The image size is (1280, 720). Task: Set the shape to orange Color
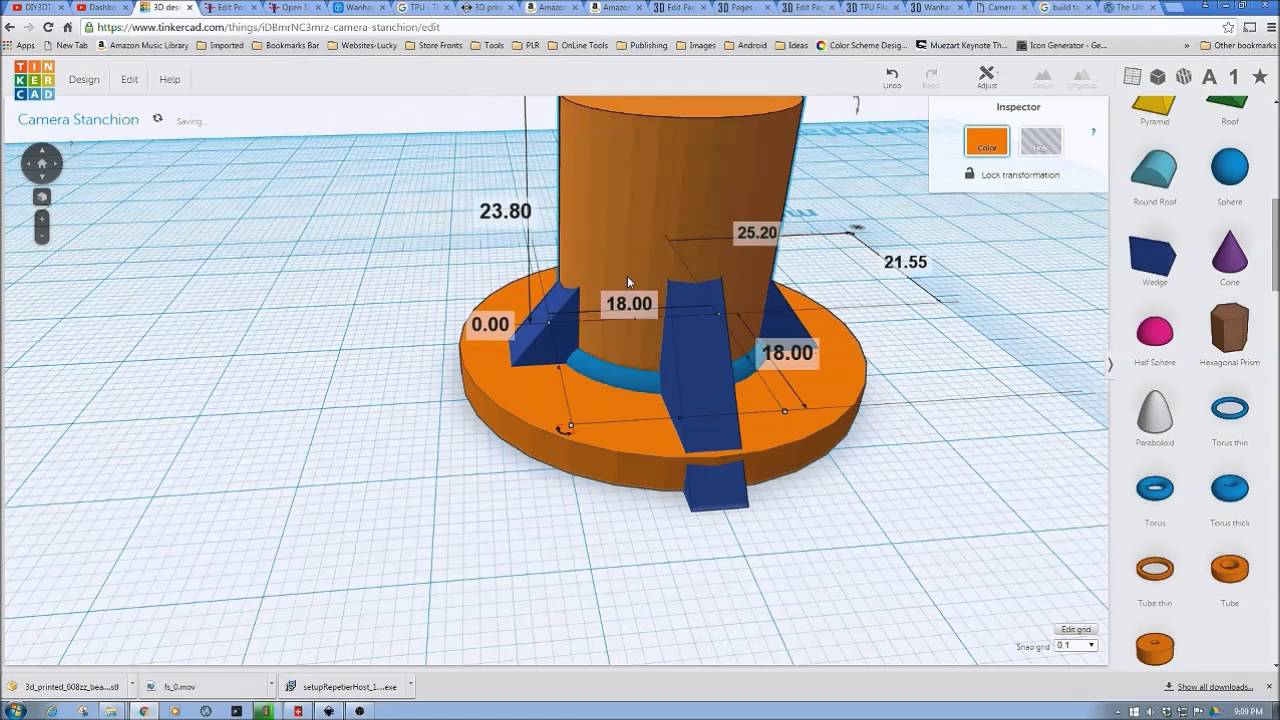(987, 141)
